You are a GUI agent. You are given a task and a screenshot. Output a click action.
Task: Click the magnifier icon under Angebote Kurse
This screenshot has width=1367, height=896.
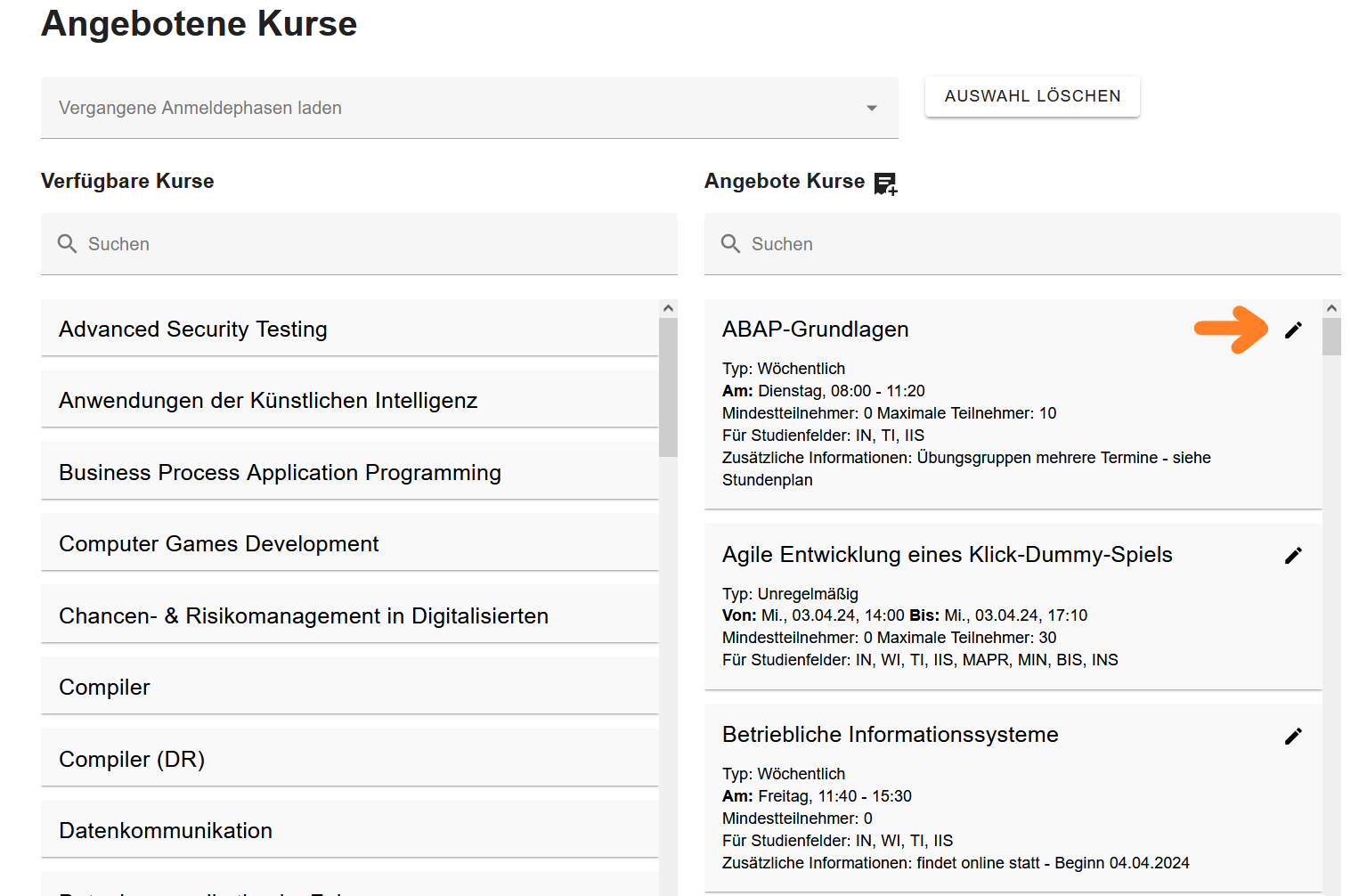tap(730, 243)
